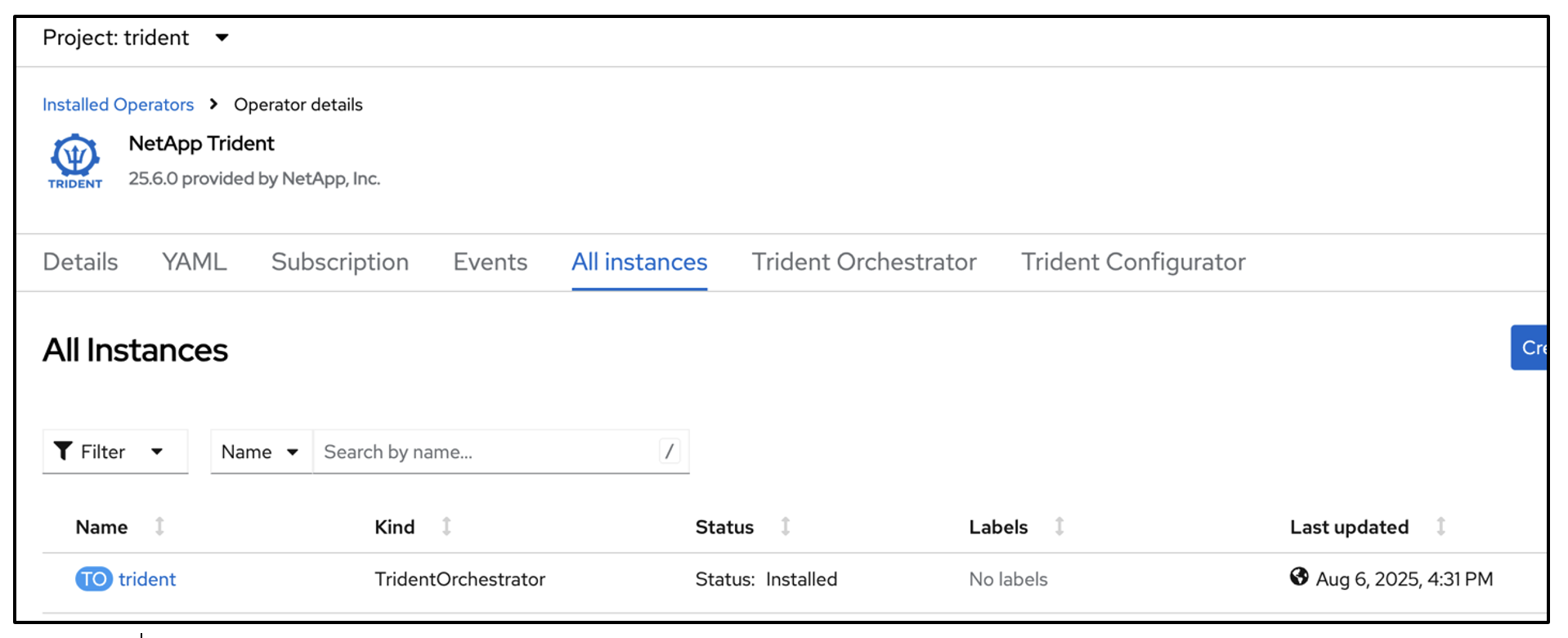Image resolution: width=1568 pixels, height=638 pixels.
Task: Click the globe icon next to the timestamp
Action: [x=1300, y=577]
